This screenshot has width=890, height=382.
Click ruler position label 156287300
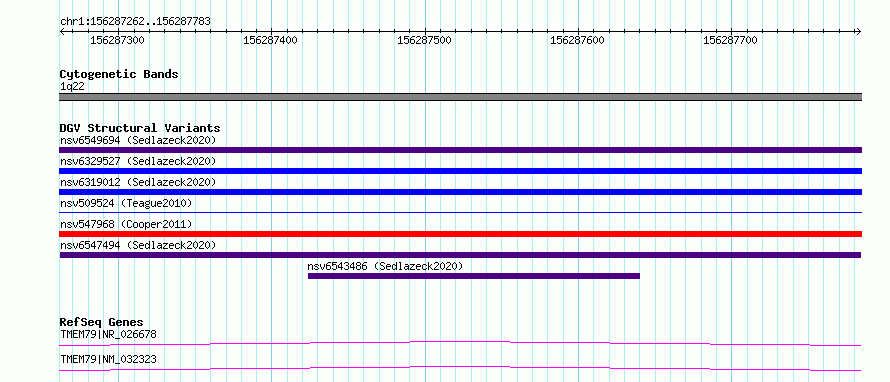117,40
